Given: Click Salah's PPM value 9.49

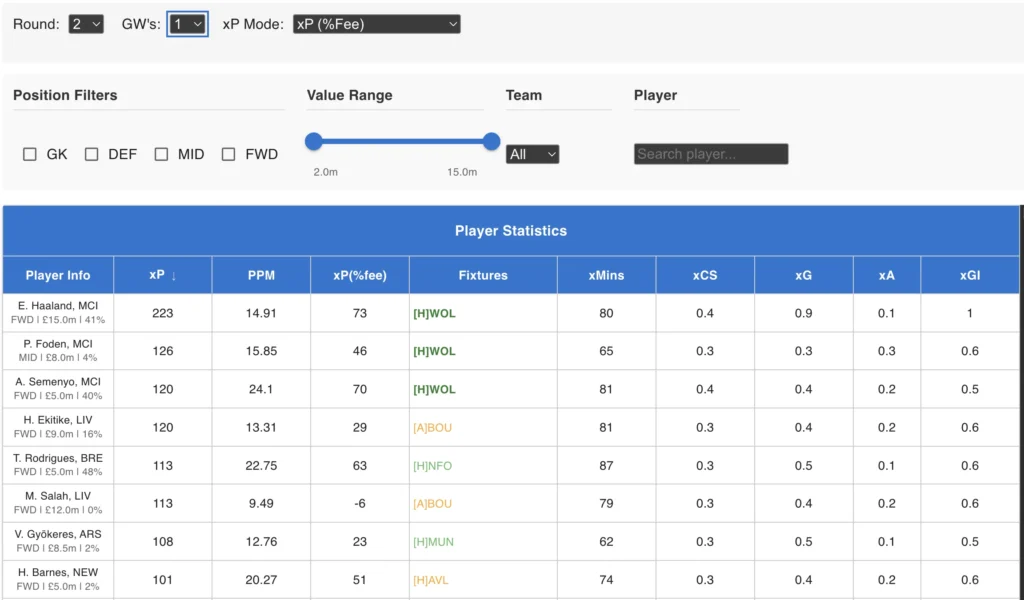Looking at the screenshot, I should pos(261,503).
